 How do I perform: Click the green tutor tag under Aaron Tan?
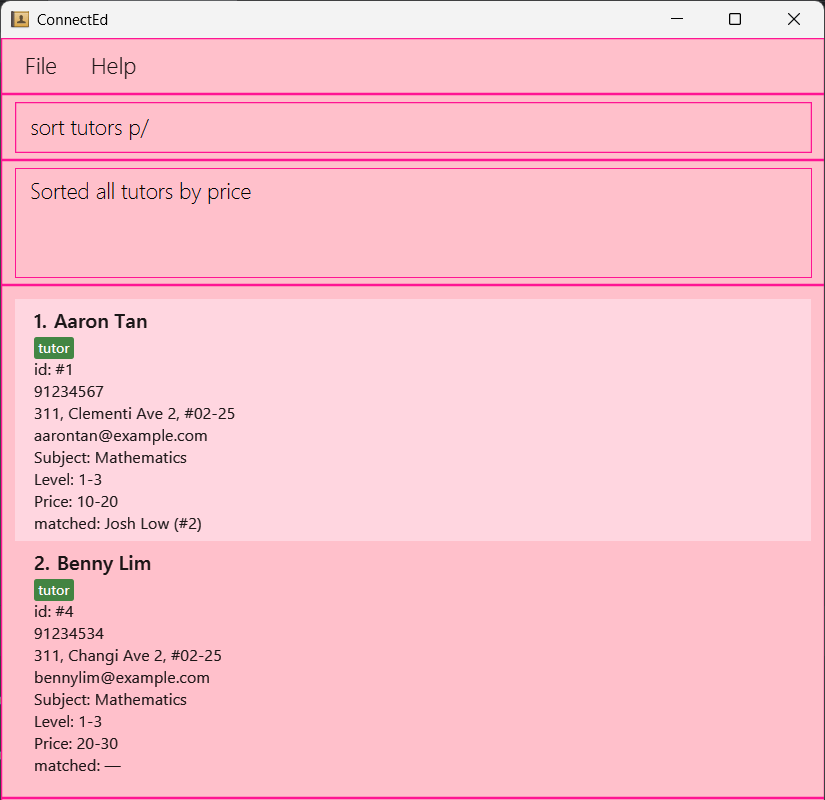[54, 348]
